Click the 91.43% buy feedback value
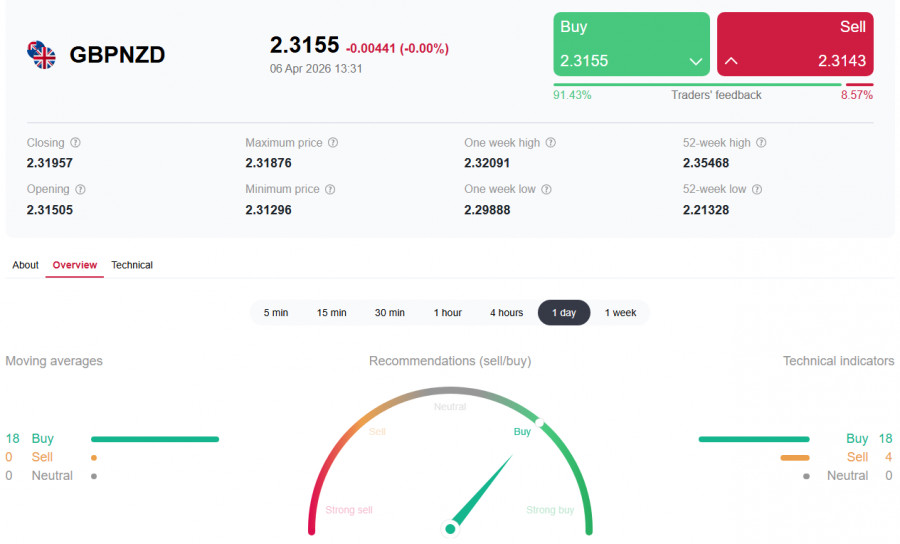This screenshot has height=544, width=900. (x=572, y=95)
